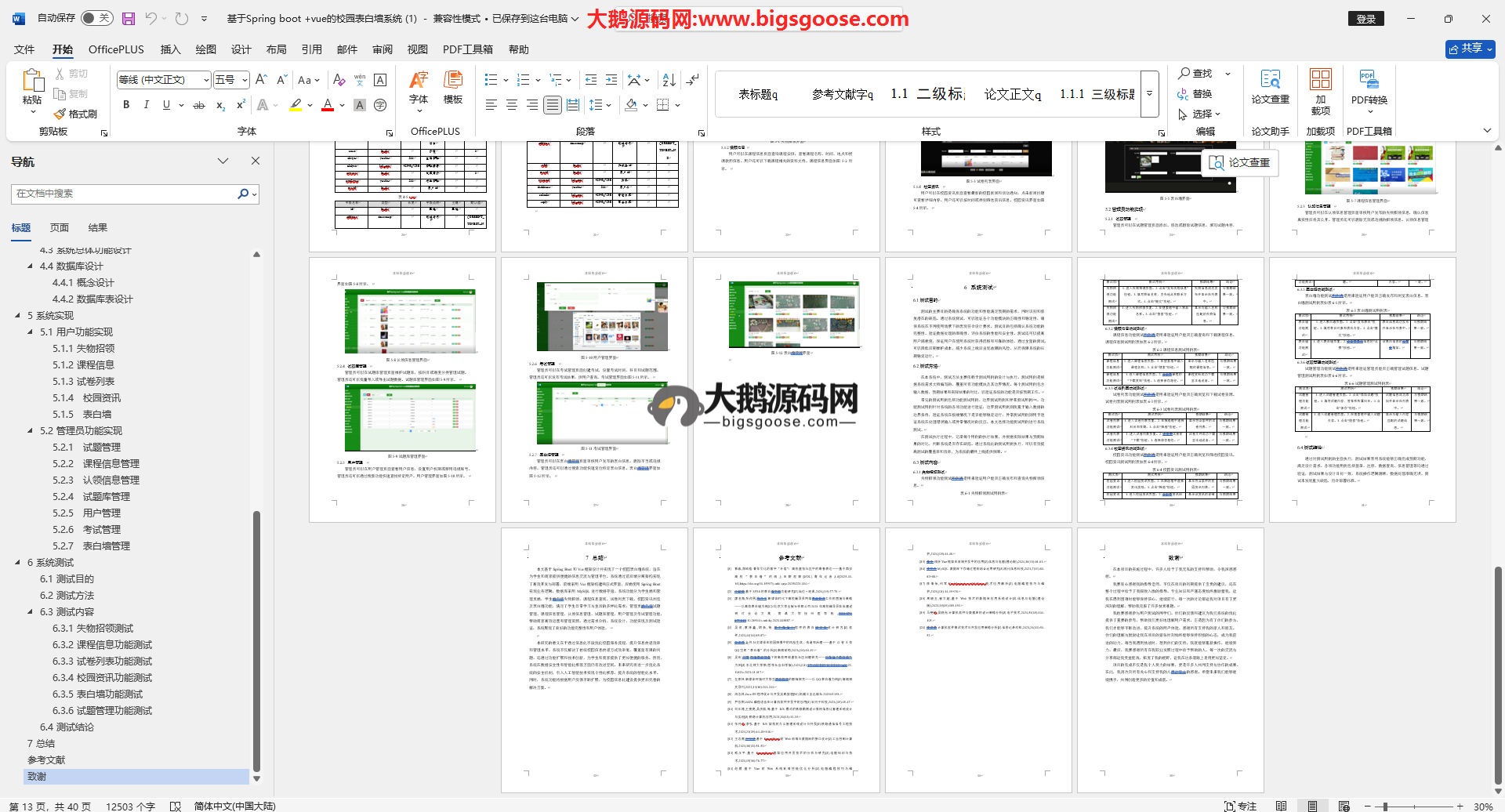Click the save icon in title bar
Screen dimensions: 1505x812
click(x=129, y=19)
